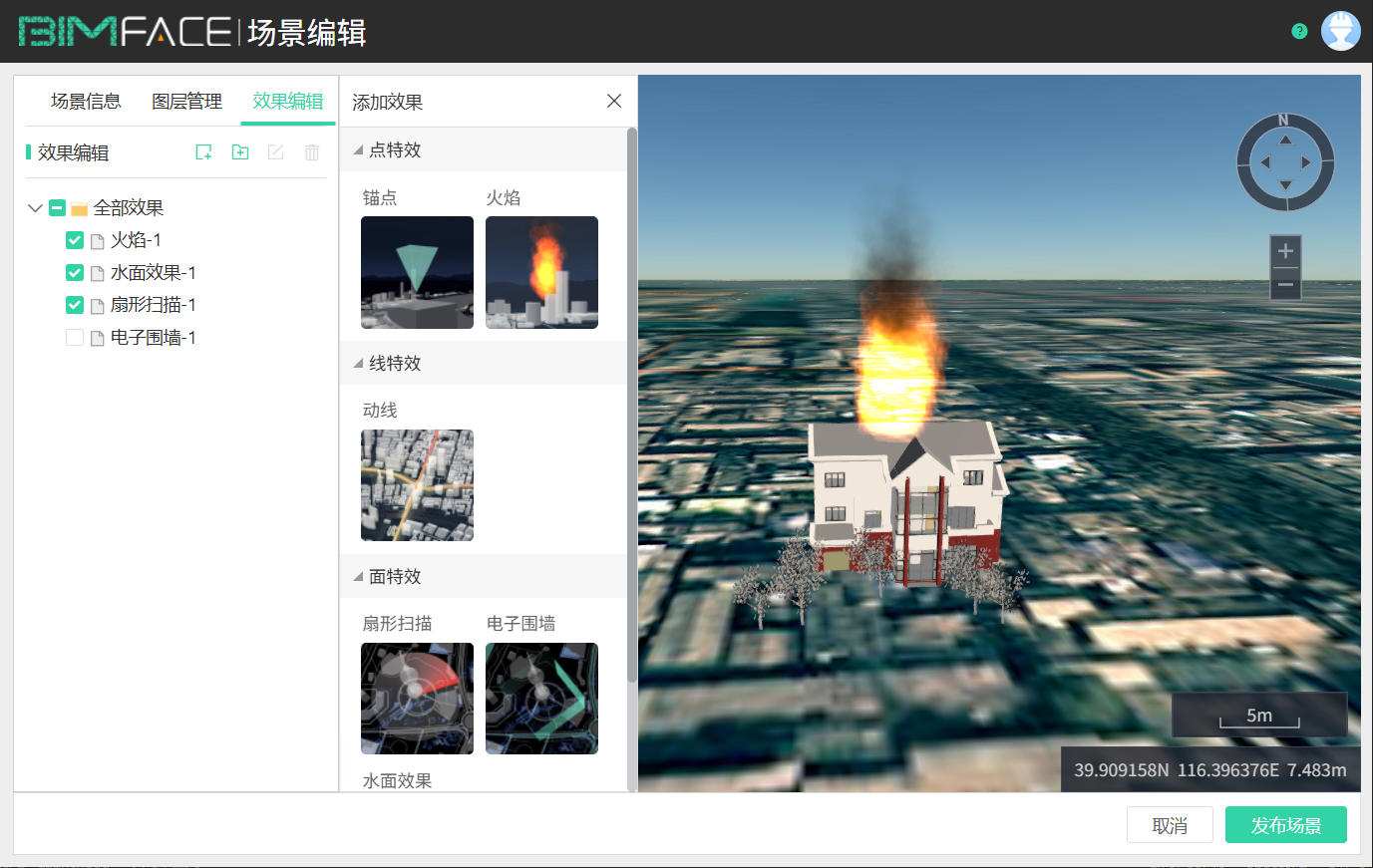Switch to the 场景信息 tab
The width and height of the screenshot is (1373, 868).
pos(86,101)
